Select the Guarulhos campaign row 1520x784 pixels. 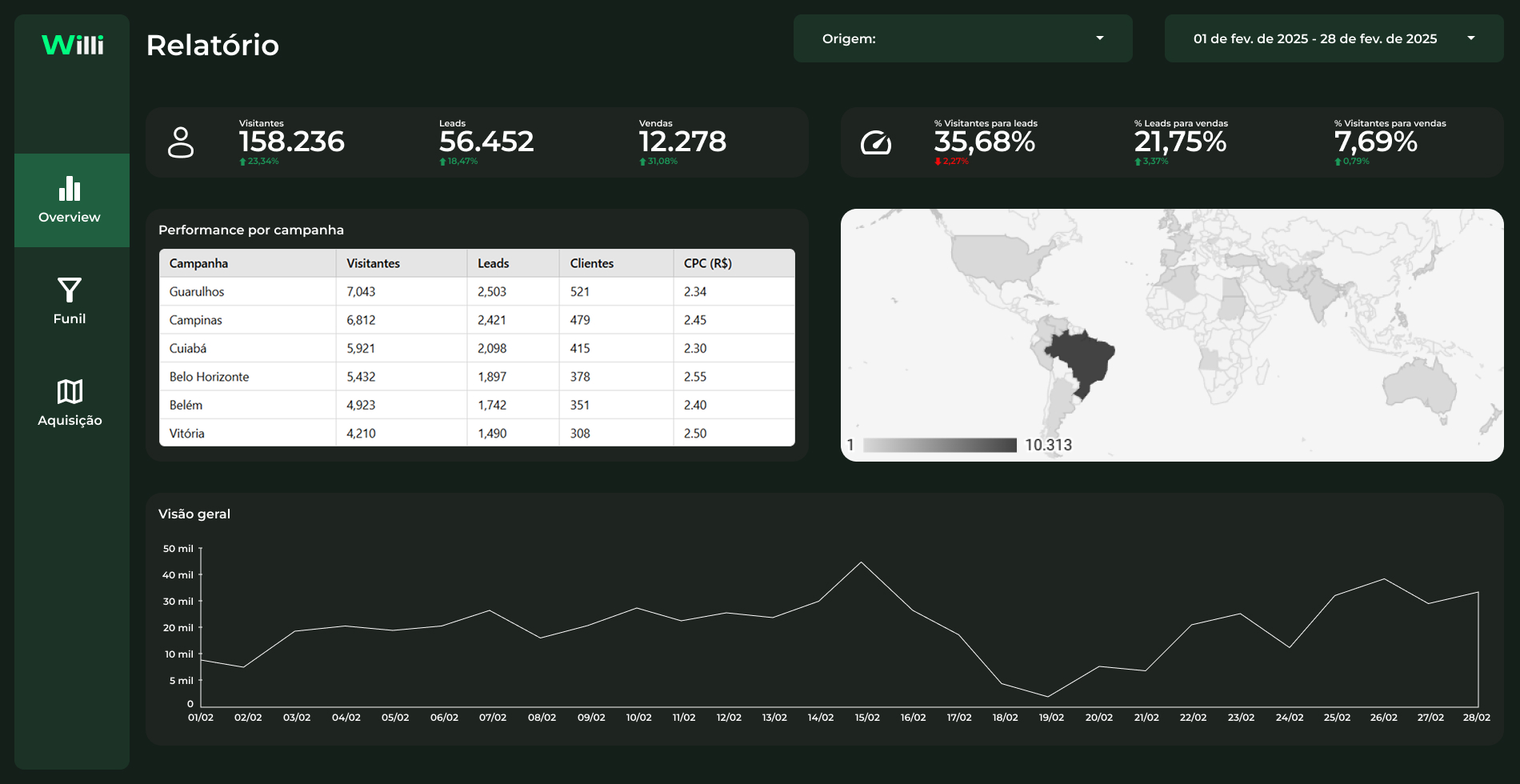pyautogui.click(x=477, y=291)
